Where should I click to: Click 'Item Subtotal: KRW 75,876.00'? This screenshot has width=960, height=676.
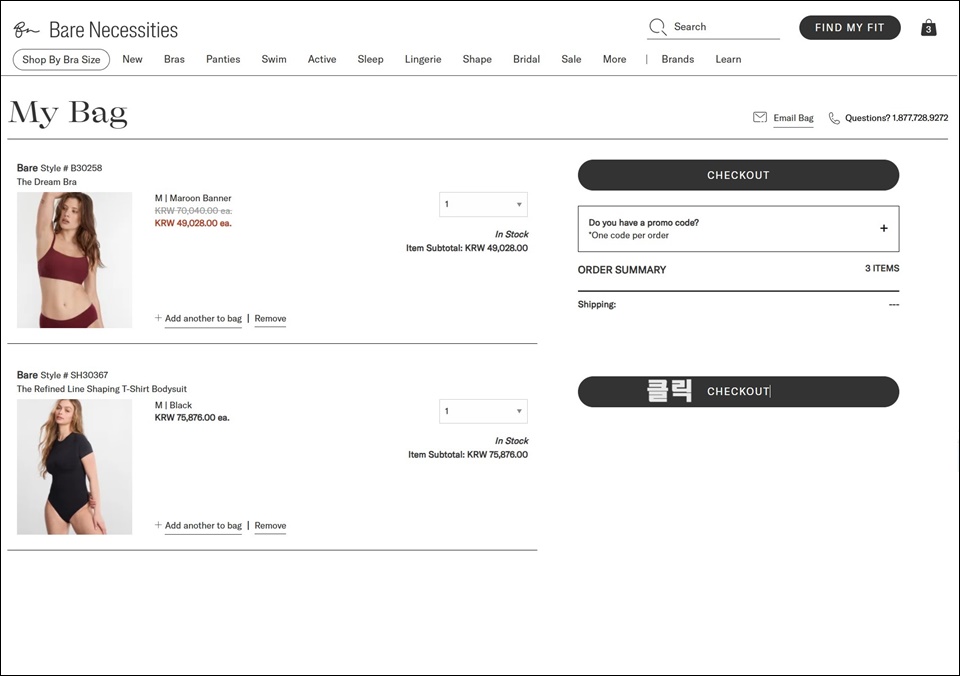pyautogui.click(x=468, y=454)
